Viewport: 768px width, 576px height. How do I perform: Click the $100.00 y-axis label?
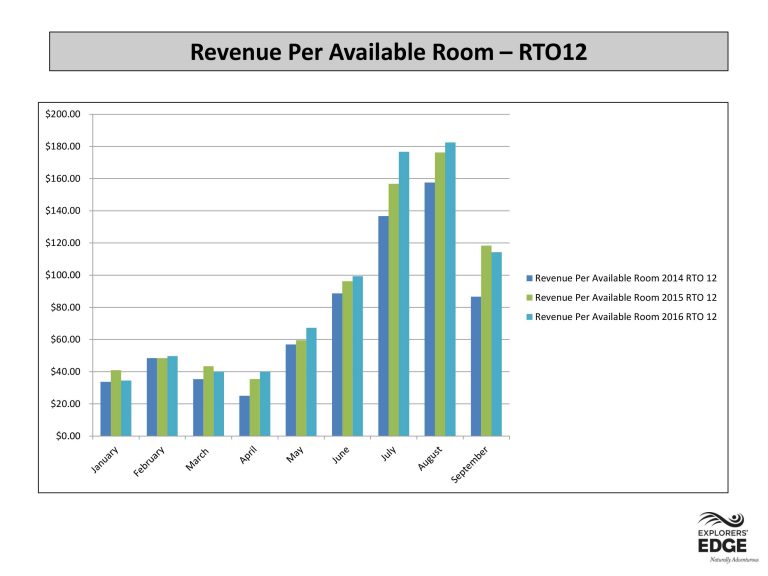63,275
